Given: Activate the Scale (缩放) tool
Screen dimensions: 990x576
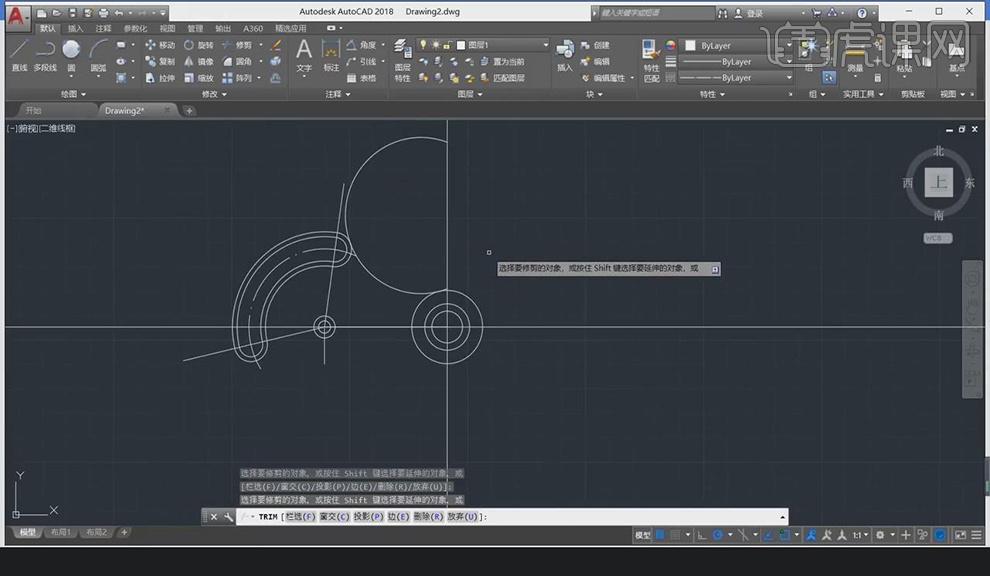Looking at the screenshot, I should pos(199,78).
